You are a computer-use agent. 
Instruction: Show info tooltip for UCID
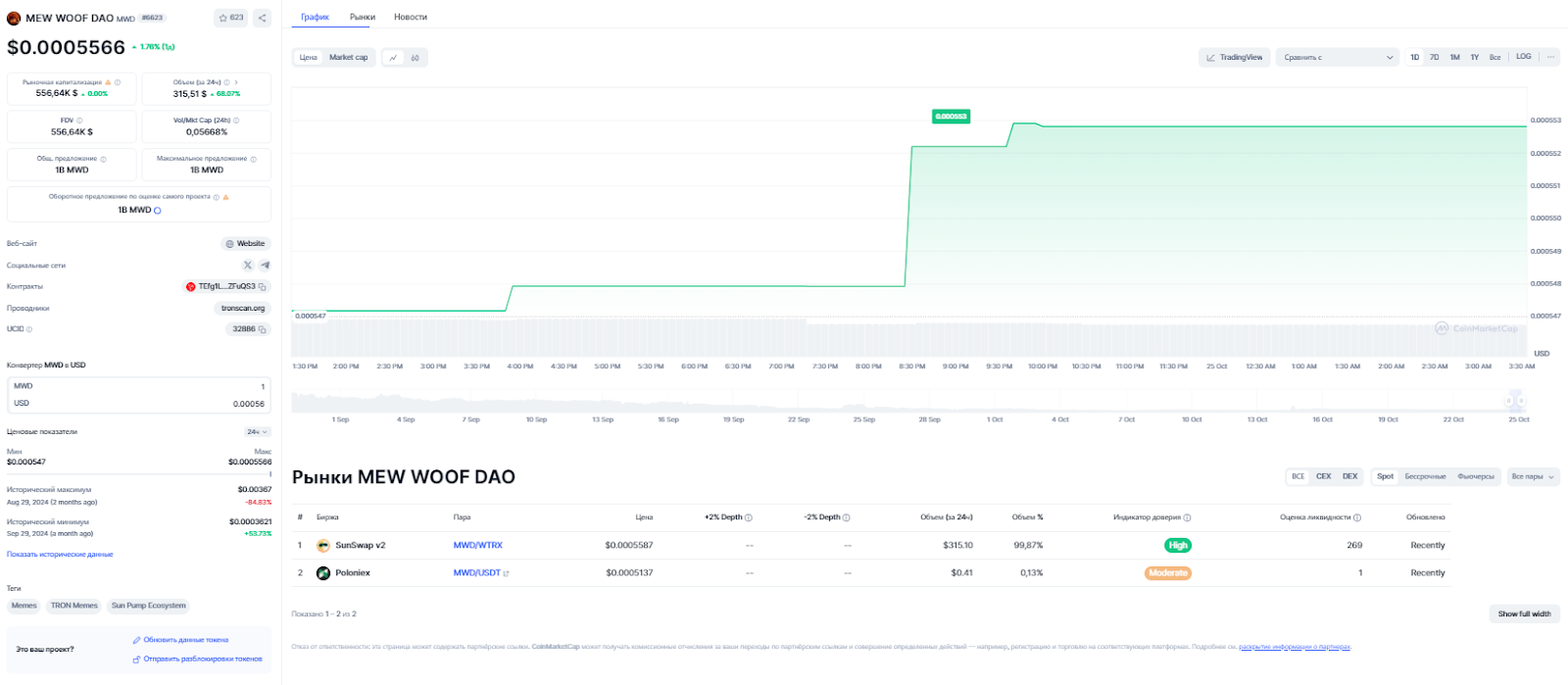click(x=29, y=329)
